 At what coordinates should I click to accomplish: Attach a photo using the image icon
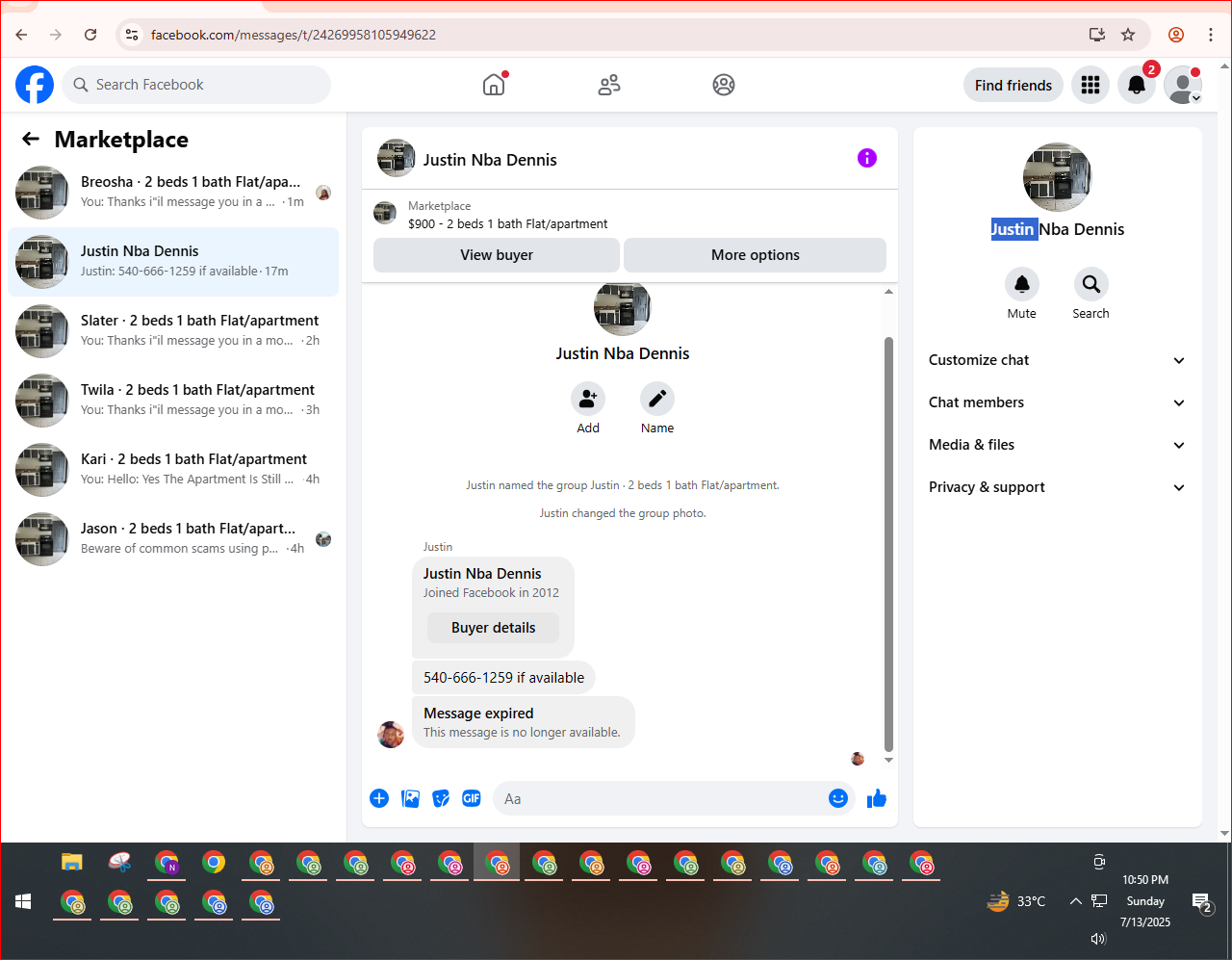[410, 798]
